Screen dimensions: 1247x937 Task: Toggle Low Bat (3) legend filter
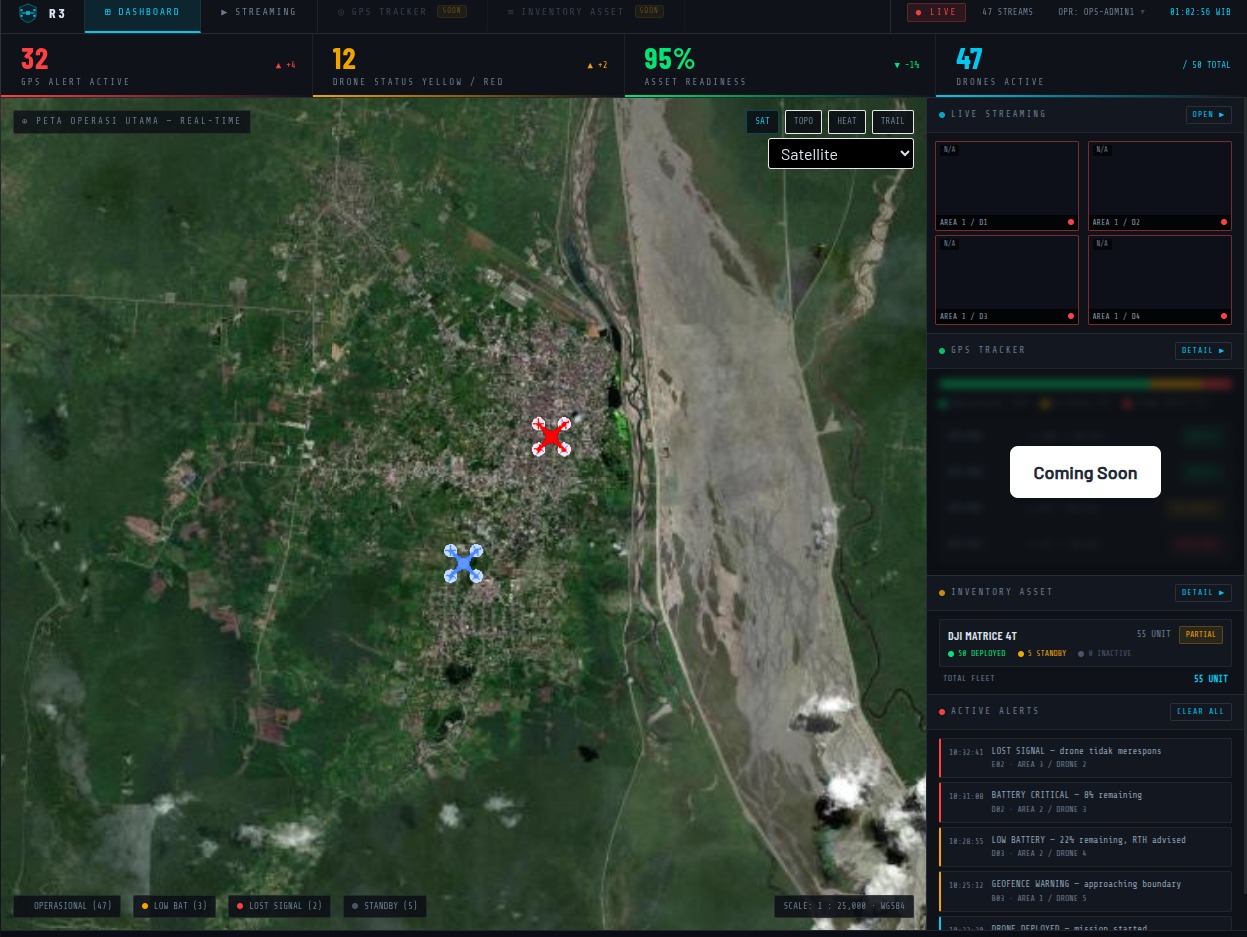click(x=174, y=906)
